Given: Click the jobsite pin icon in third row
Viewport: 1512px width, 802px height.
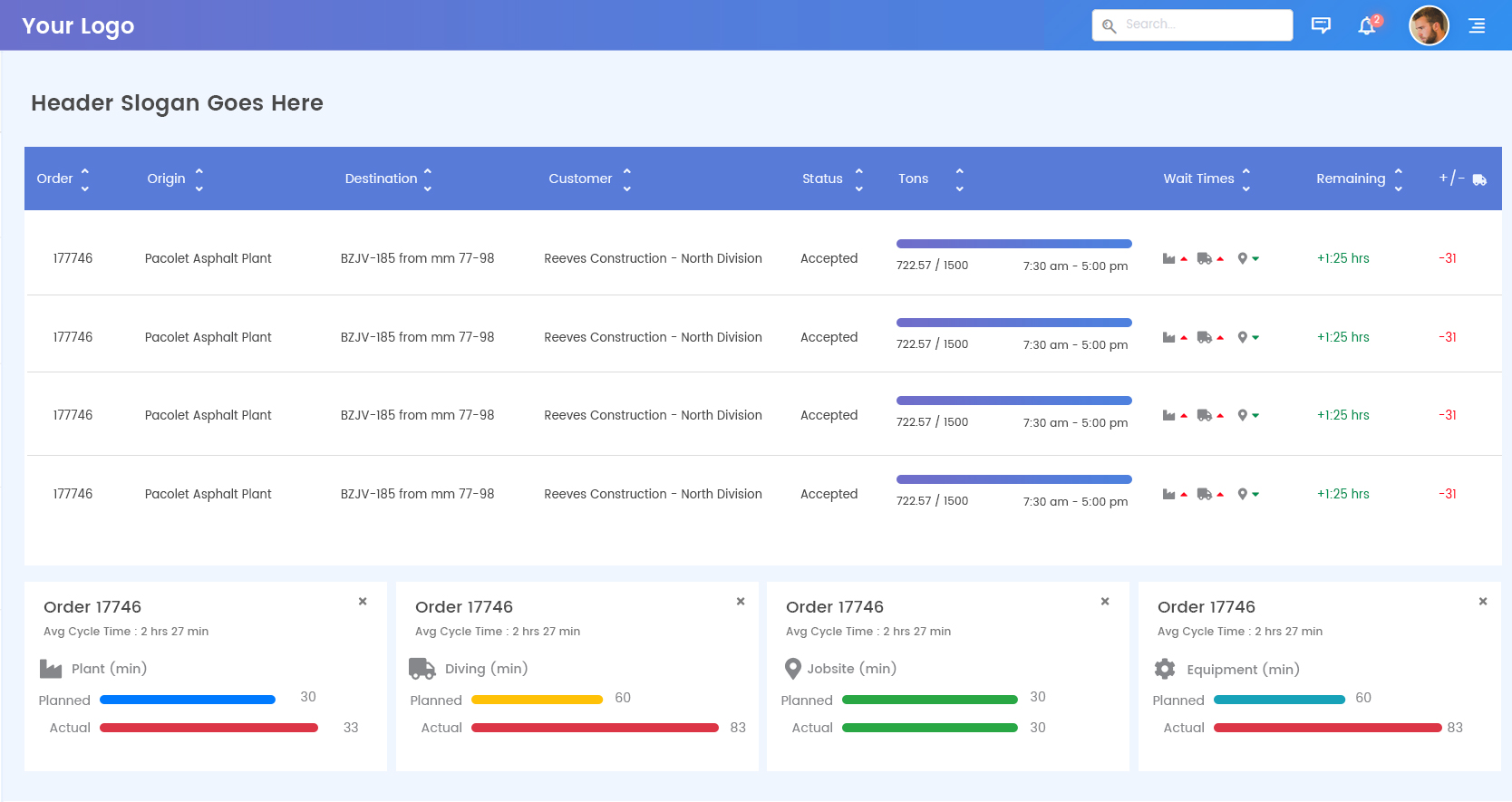Looking at the screenshot, I should pyautogui.click(x=1243, y=415).
